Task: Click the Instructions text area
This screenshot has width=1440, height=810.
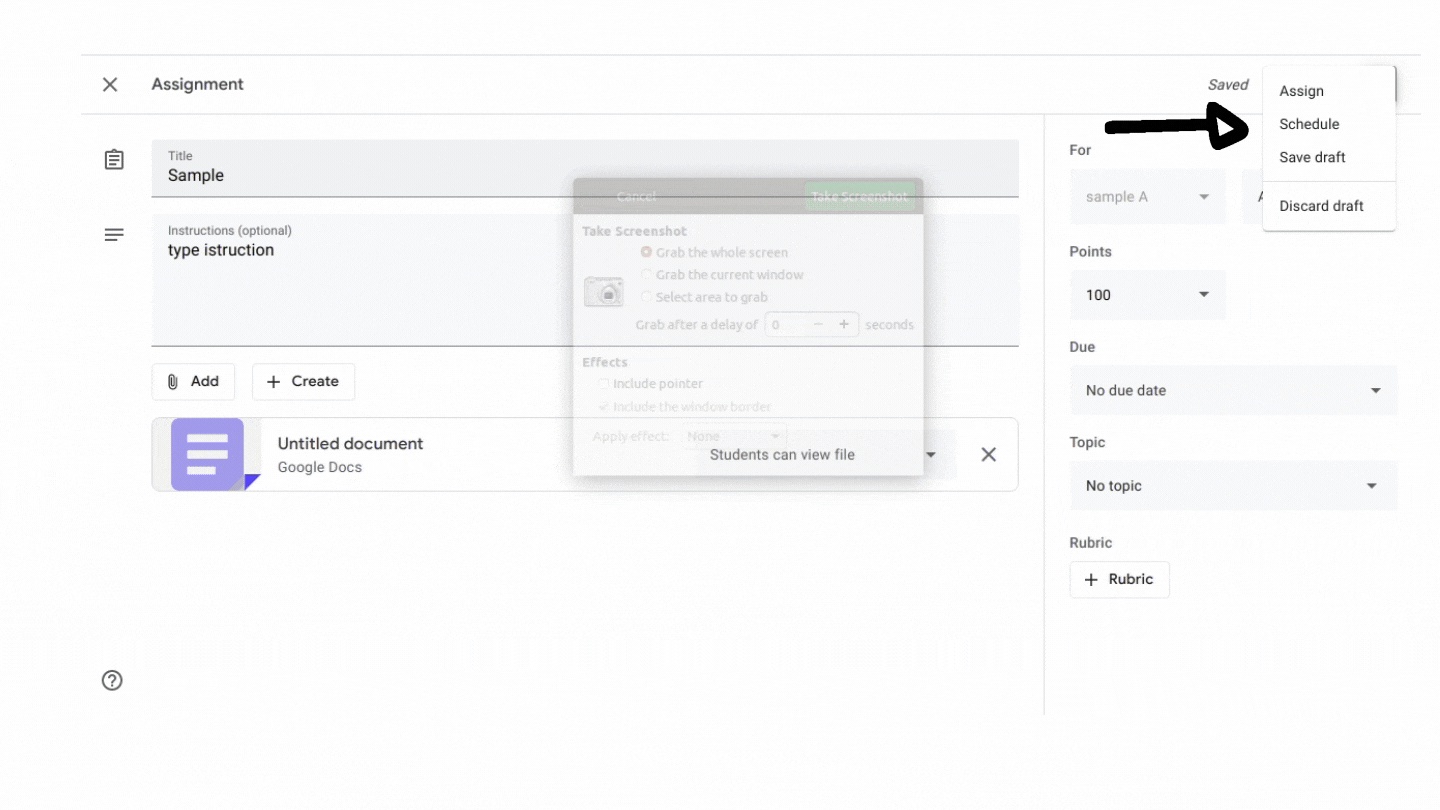Action: (x=585, y=280)
